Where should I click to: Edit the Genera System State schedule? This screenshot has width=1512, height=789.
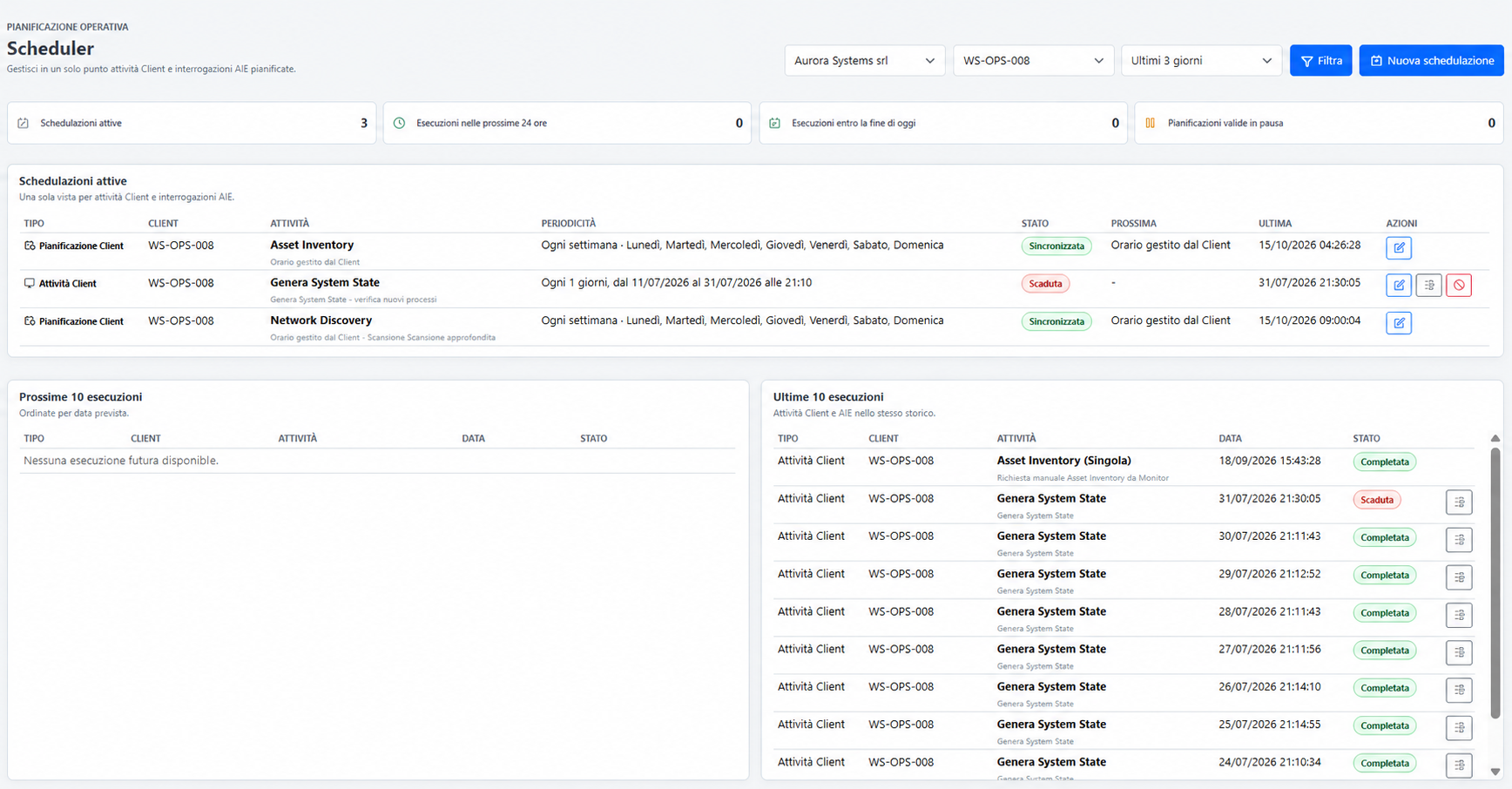coord(1399,285)
